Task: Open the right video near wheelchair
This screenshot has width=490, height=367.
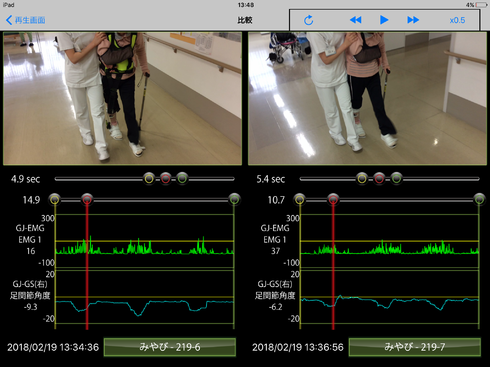Action: (x=367, y=98)
